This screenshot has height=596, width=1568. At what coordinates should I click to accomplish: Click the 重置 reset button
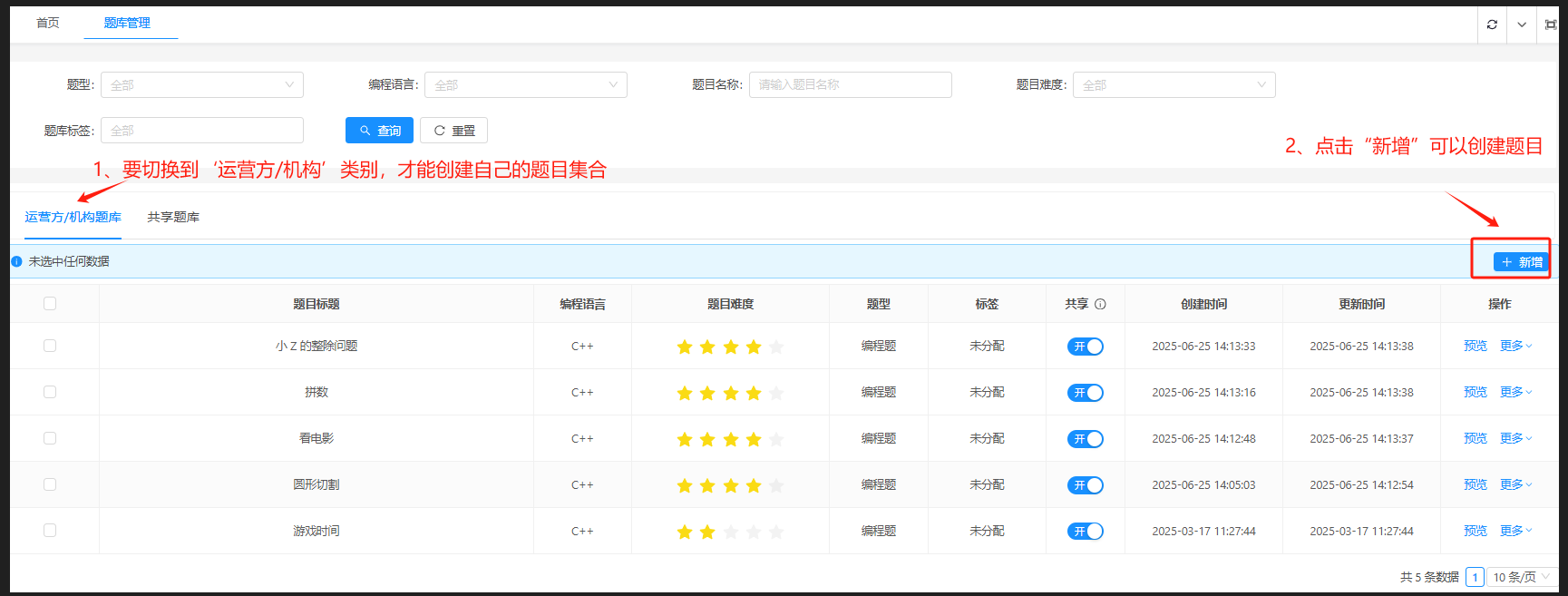(453, 131)
